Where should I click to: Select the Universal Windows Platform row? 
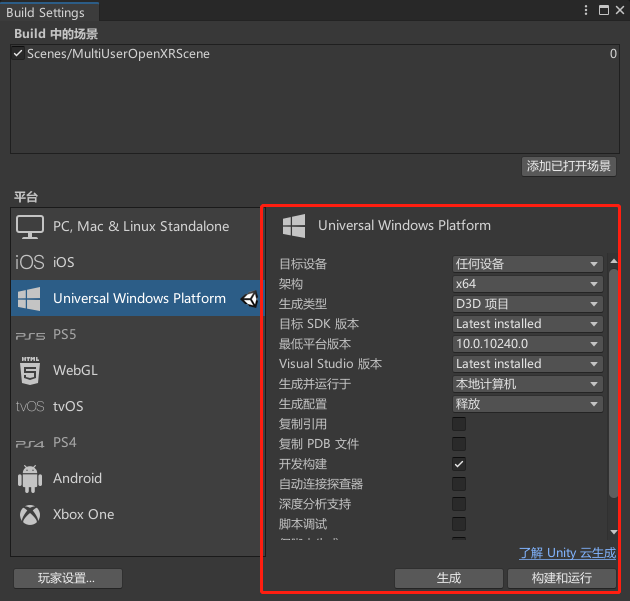point(137,298)
